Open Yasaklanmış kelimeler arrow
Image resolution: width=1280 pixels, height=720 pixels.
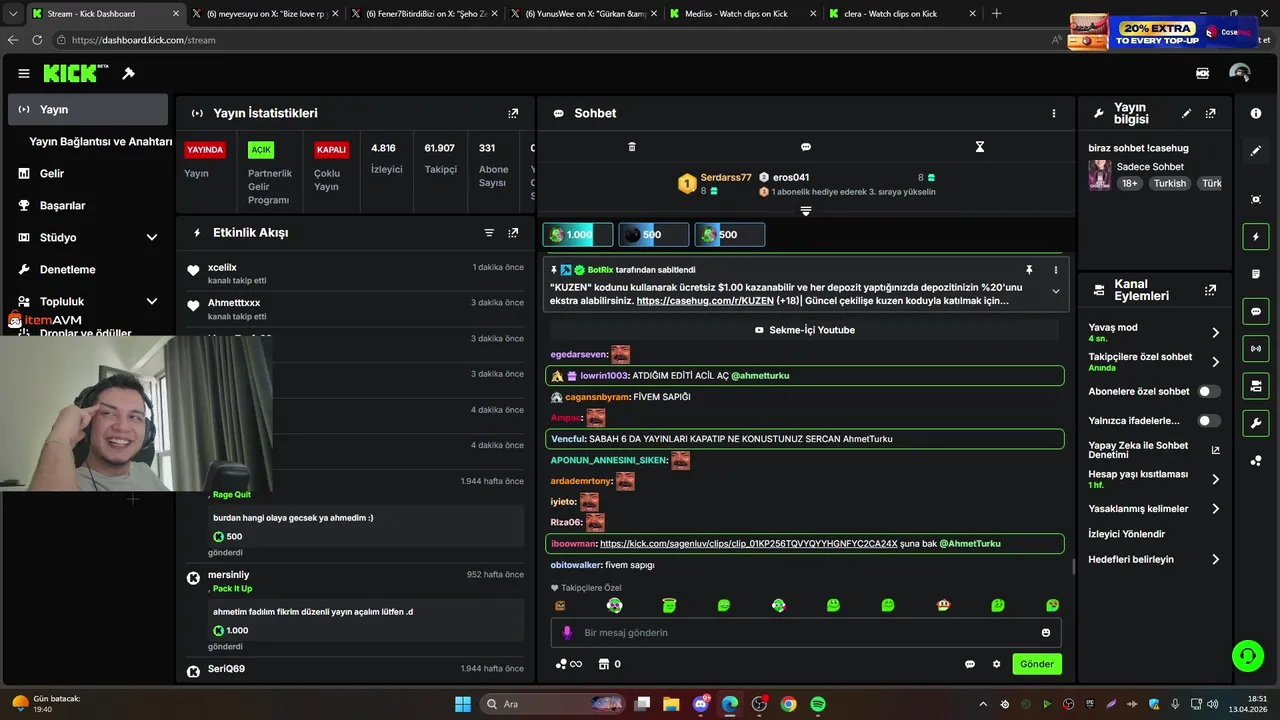[1216, 509]
